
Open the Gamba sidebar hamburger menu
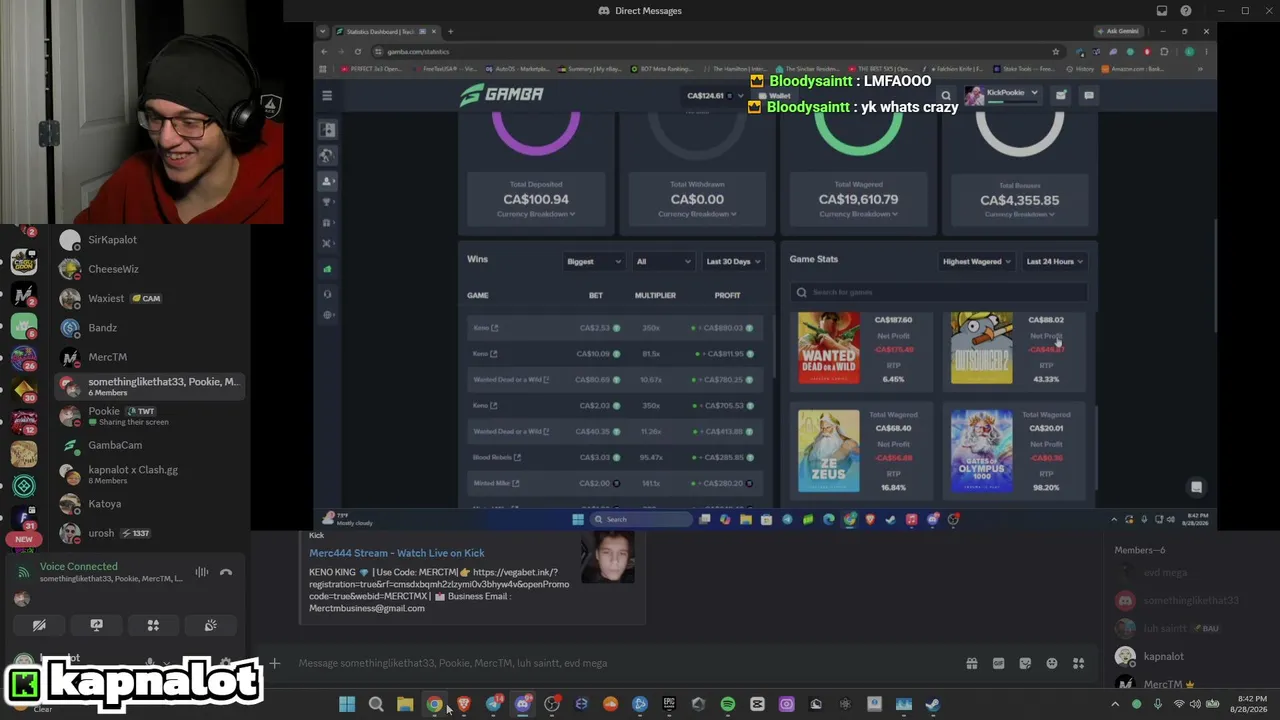click(327, 95)
